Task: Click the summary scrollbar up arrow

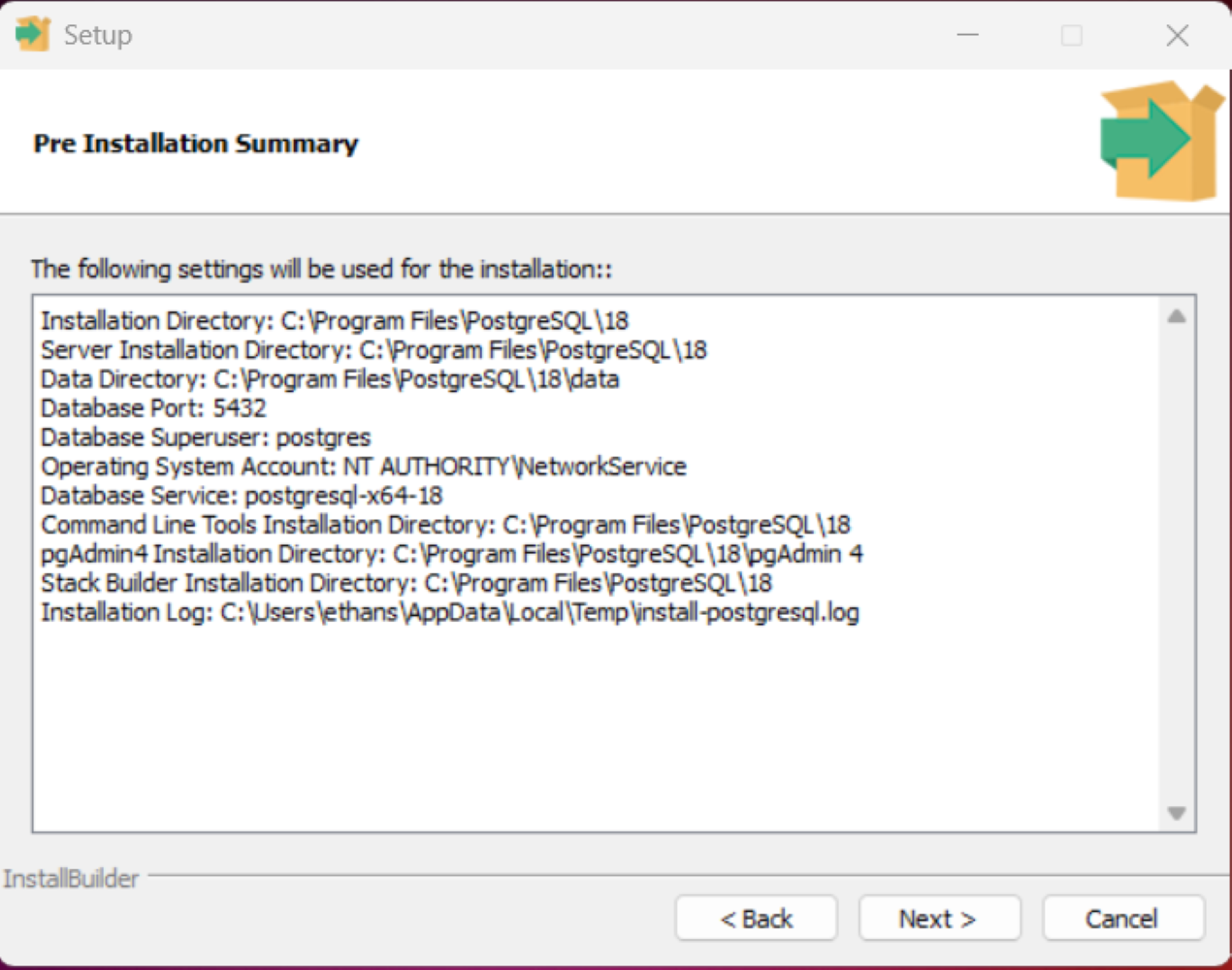Action: click(1177, 316)
